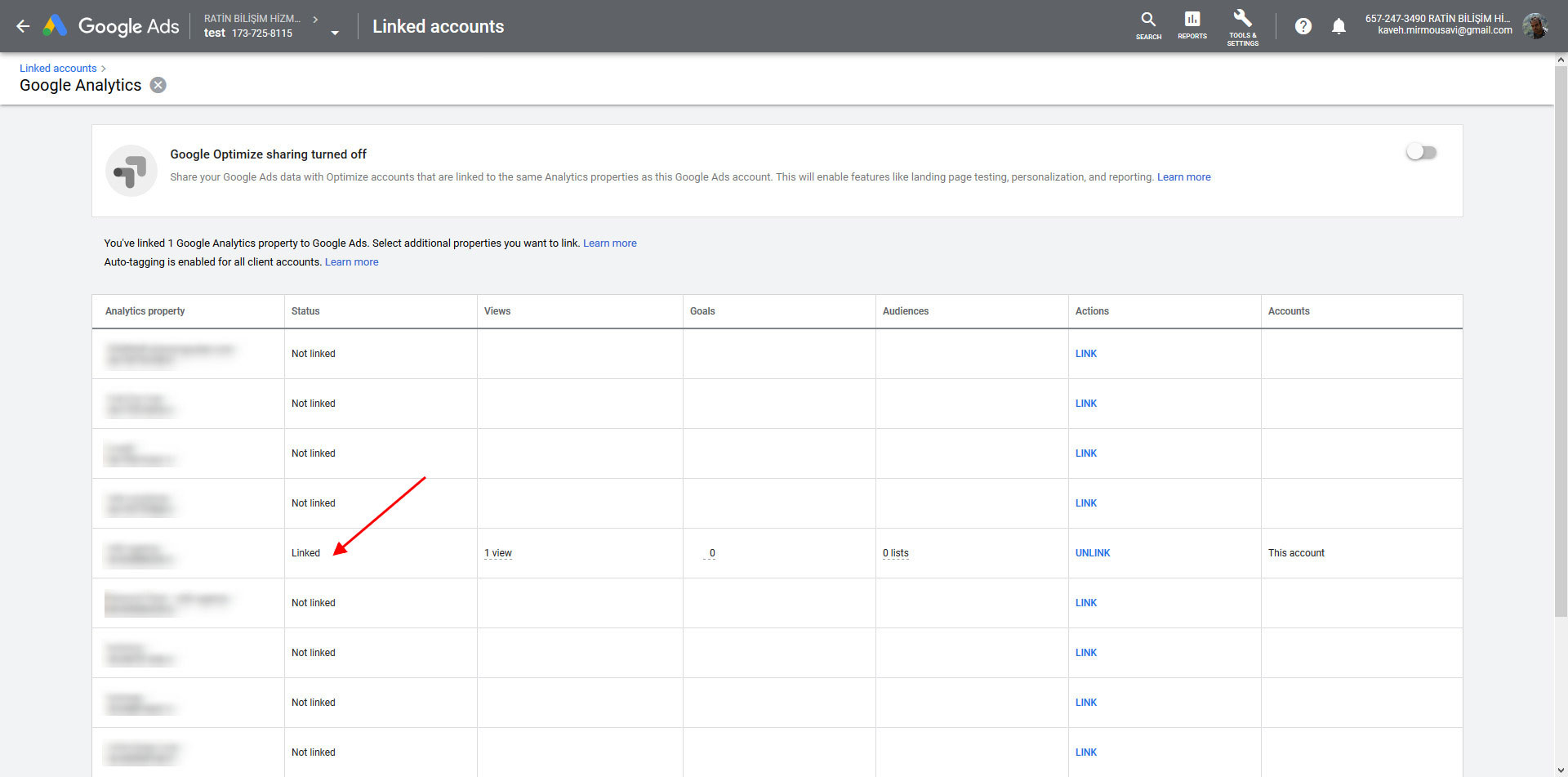Click the account email text in header
Viewport: 1568px width, 777px height.
click(1445, 31)
